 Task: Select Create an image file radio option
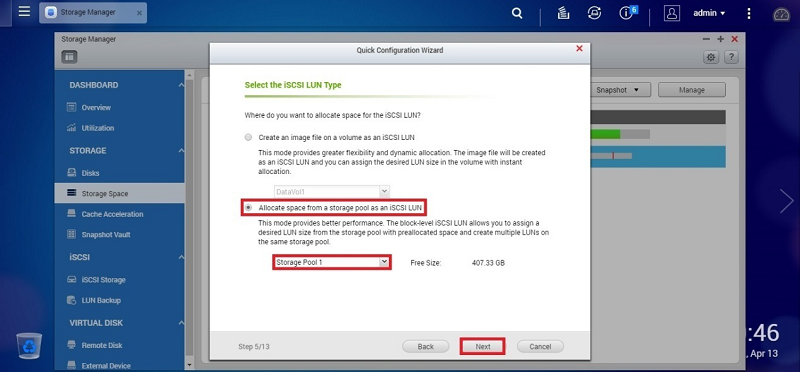point(248,137)
